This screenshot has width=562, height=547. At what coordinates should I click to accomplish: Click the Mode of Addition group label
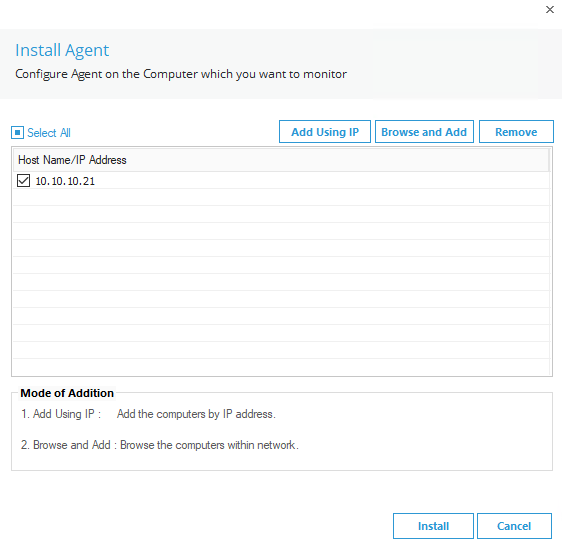67,393
